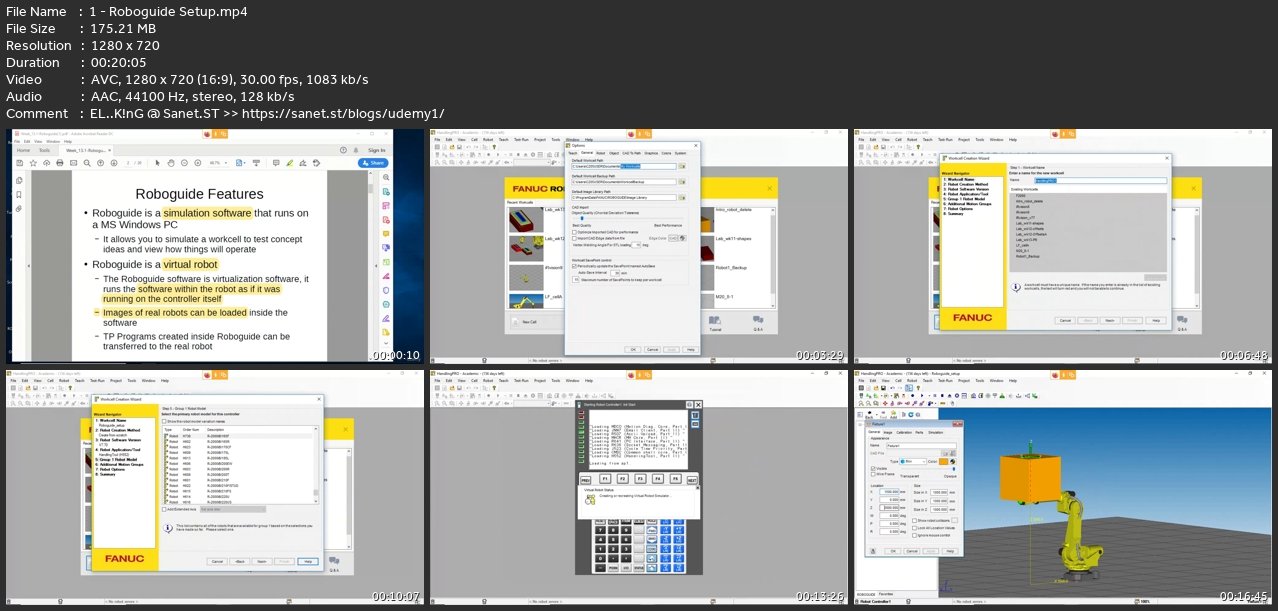Switch to the Home tab in Acrobat Reader
The width and height of the screenshot is (1278, 611).
23,150
